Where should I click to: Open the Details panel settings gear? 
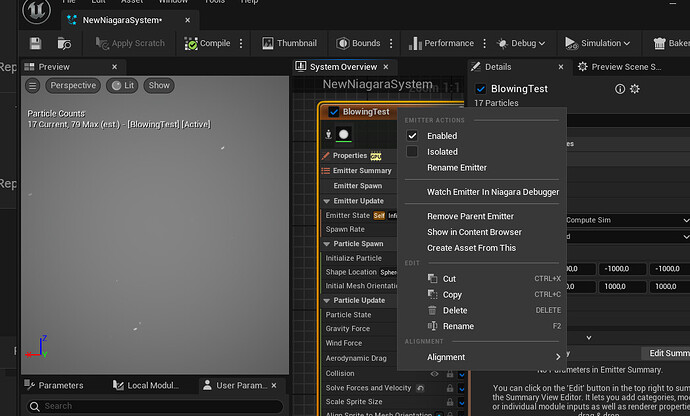click(x=635, y=89)
